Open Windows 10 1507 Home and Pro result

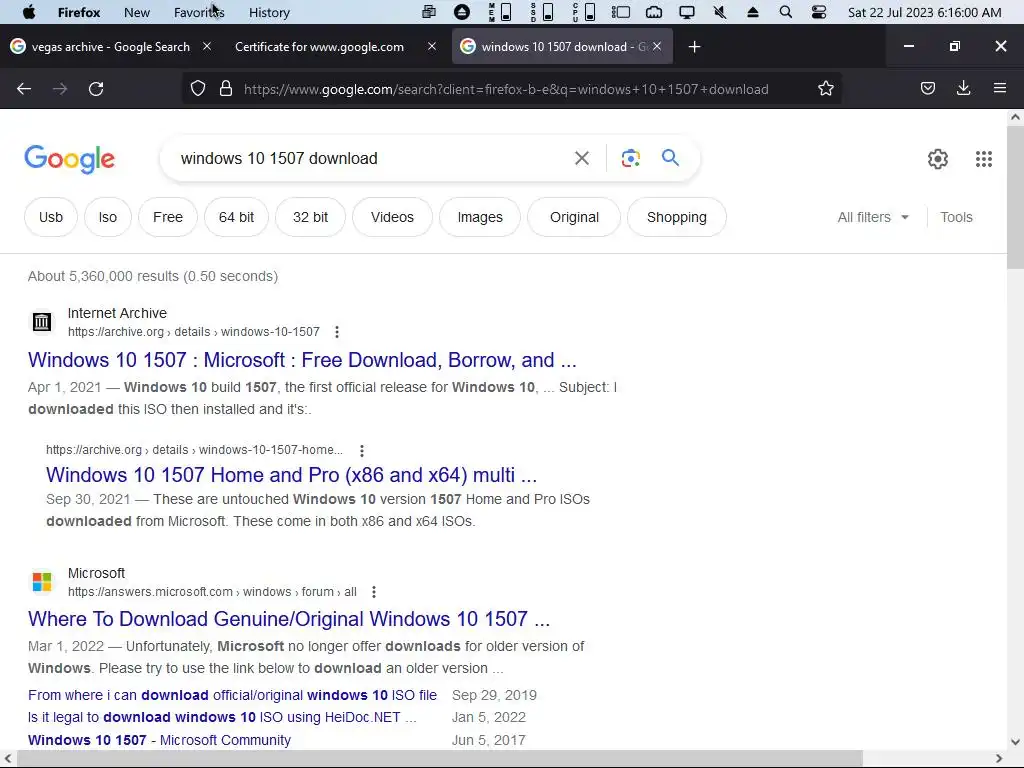[291, 475]
